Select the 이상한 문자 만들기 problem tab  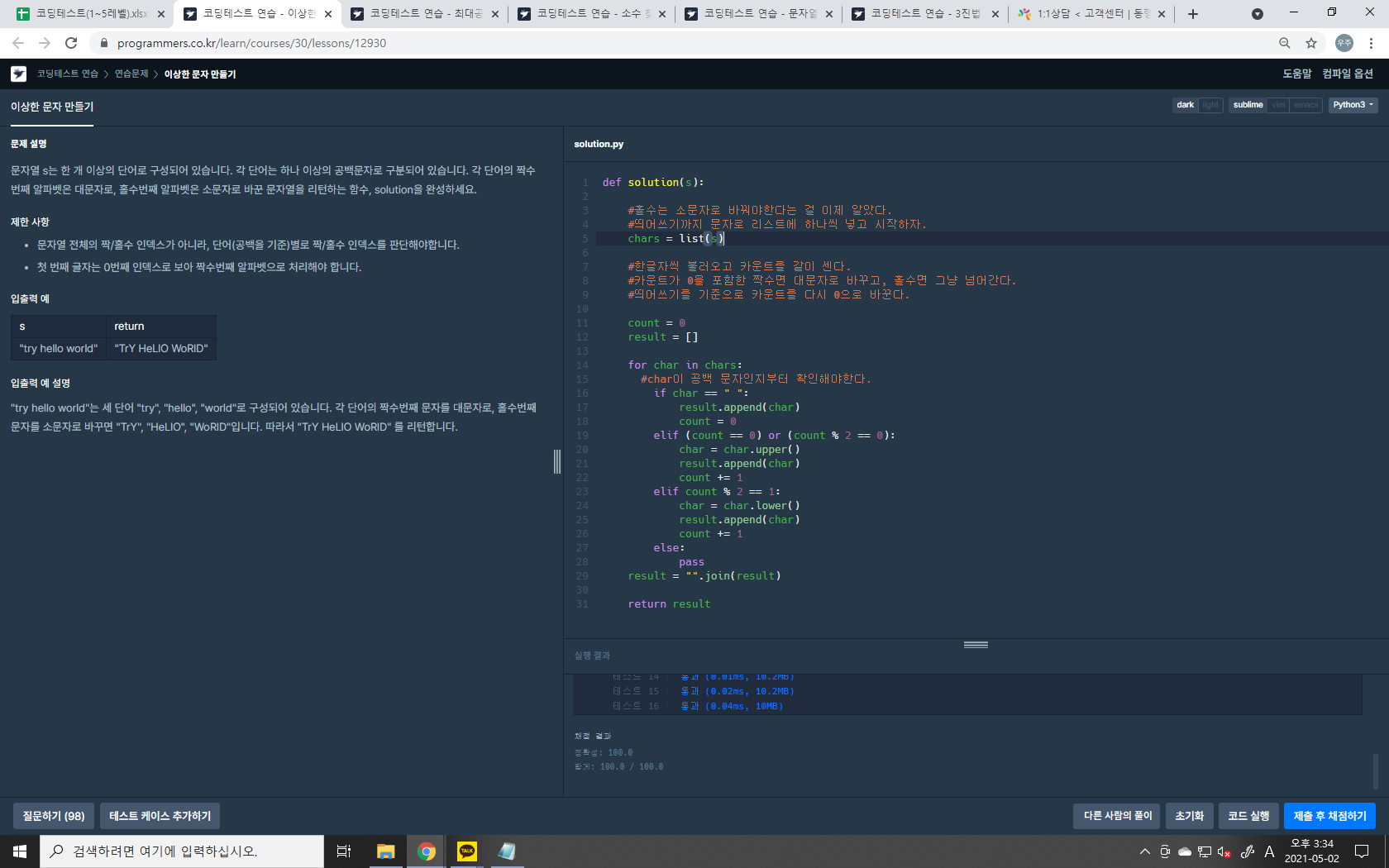(52, 107)
